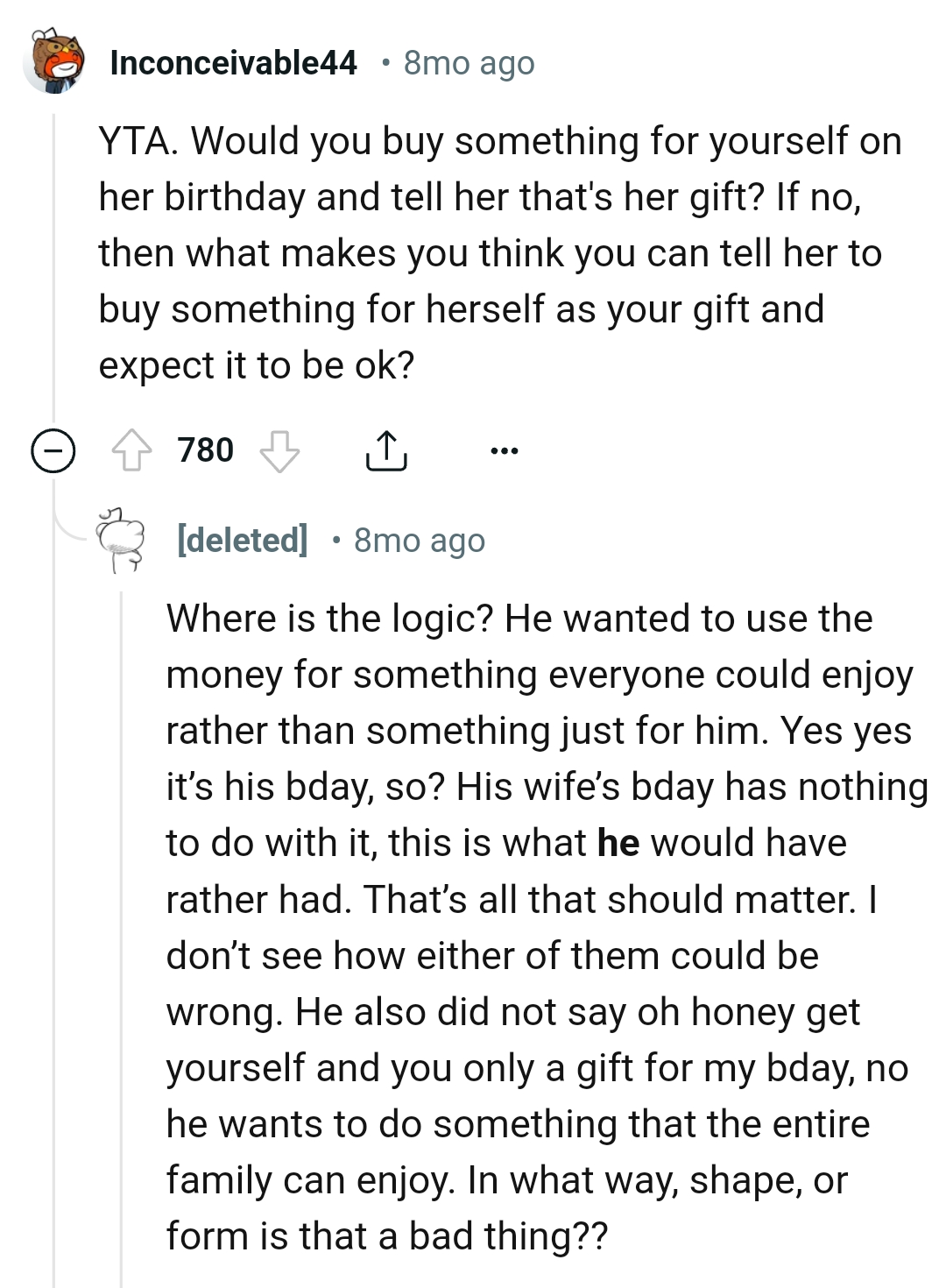The height and width of the screenshot is (1288, 946).
Task: Click the '8mo ago' timestamp on the top comment
Action: [466, 62]
